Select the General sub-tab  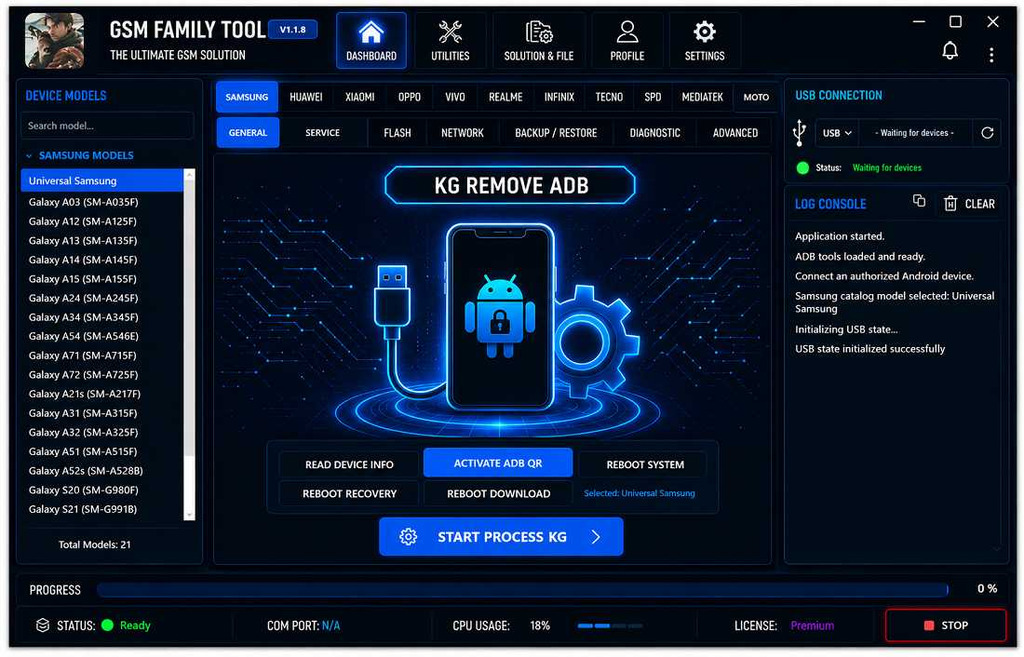coord(248,133)
